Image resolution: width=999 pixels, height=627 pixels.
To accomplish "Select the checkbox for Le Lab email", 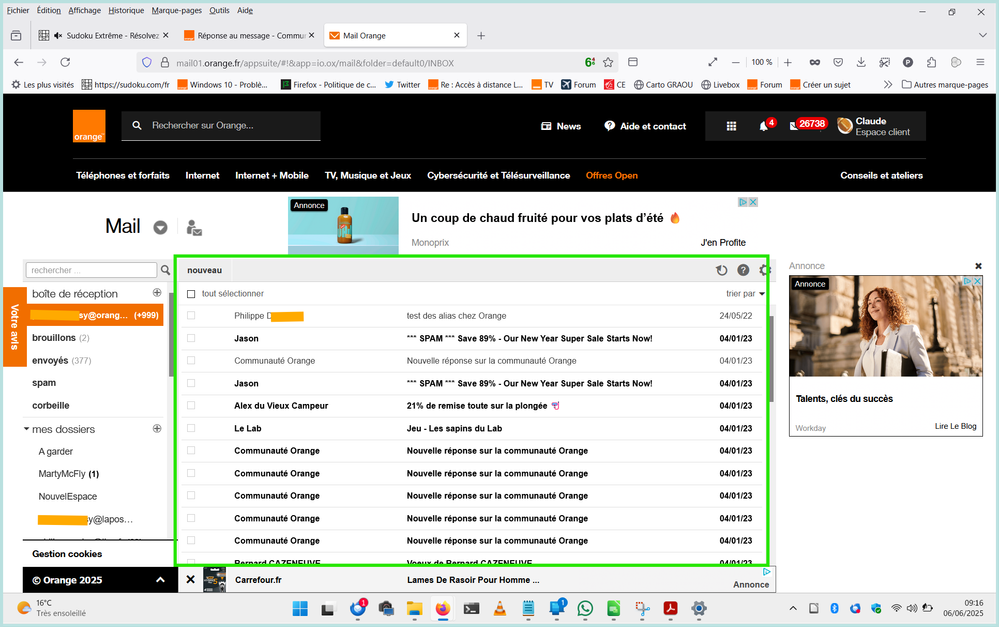I will [x=191, y=428].
